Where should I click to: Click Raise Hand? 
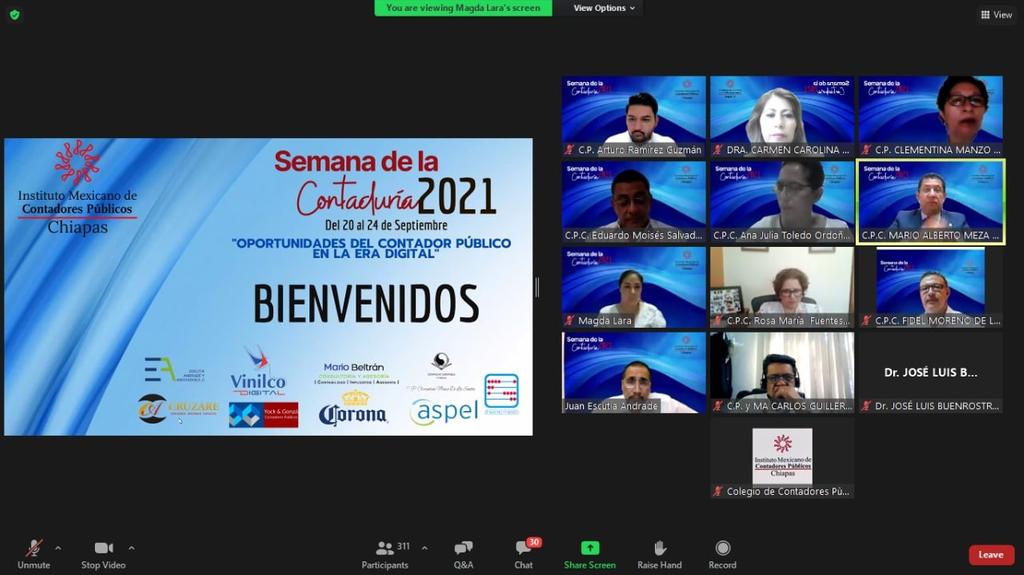660,555
